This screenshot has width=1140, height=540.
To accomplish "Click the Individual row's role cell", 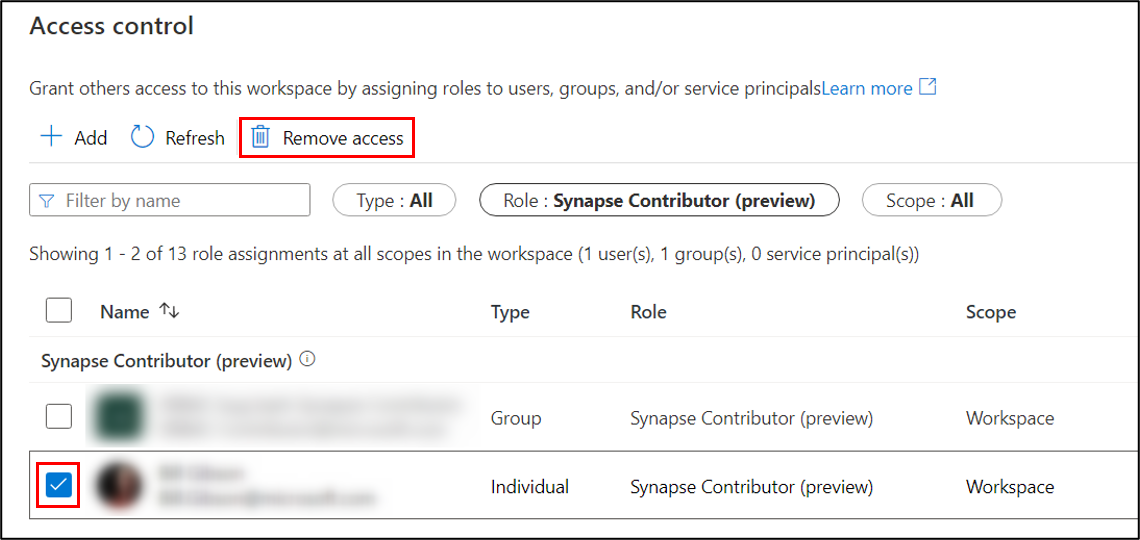I will 751,486.
